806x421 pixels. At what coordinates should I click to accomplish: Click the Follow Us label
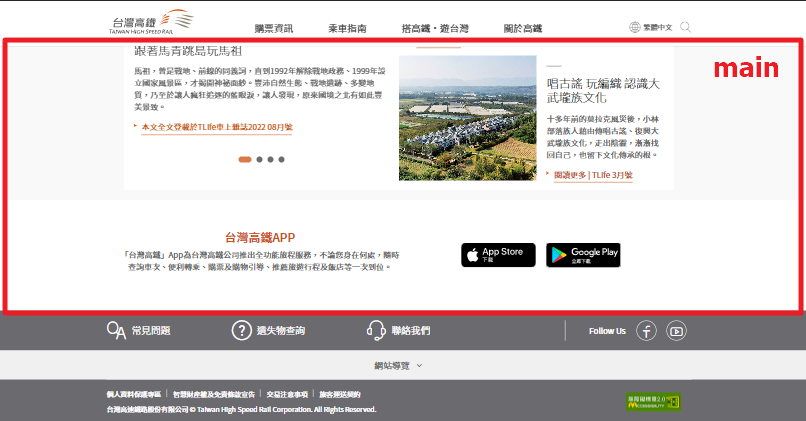[607, 331]
